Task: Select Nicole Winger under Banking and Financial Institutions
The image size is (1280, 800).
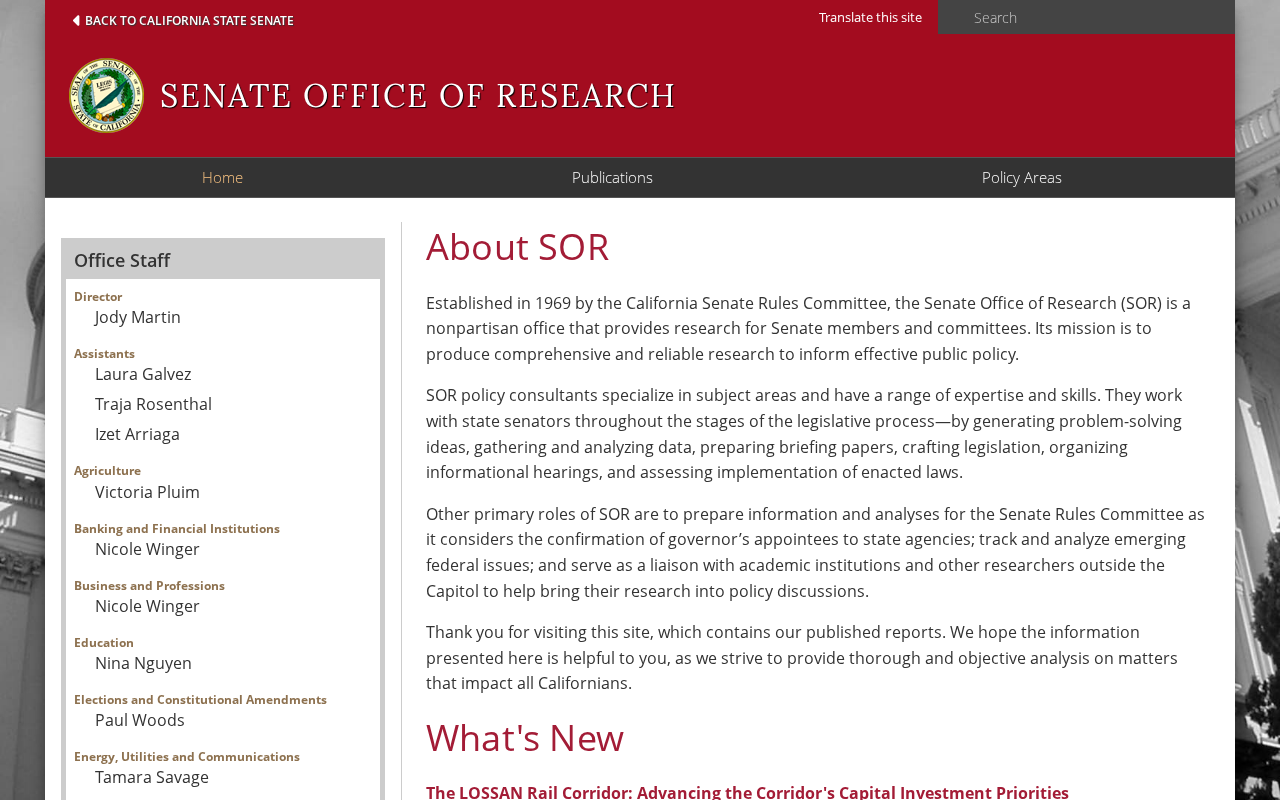Action: [x=147, y=549]
